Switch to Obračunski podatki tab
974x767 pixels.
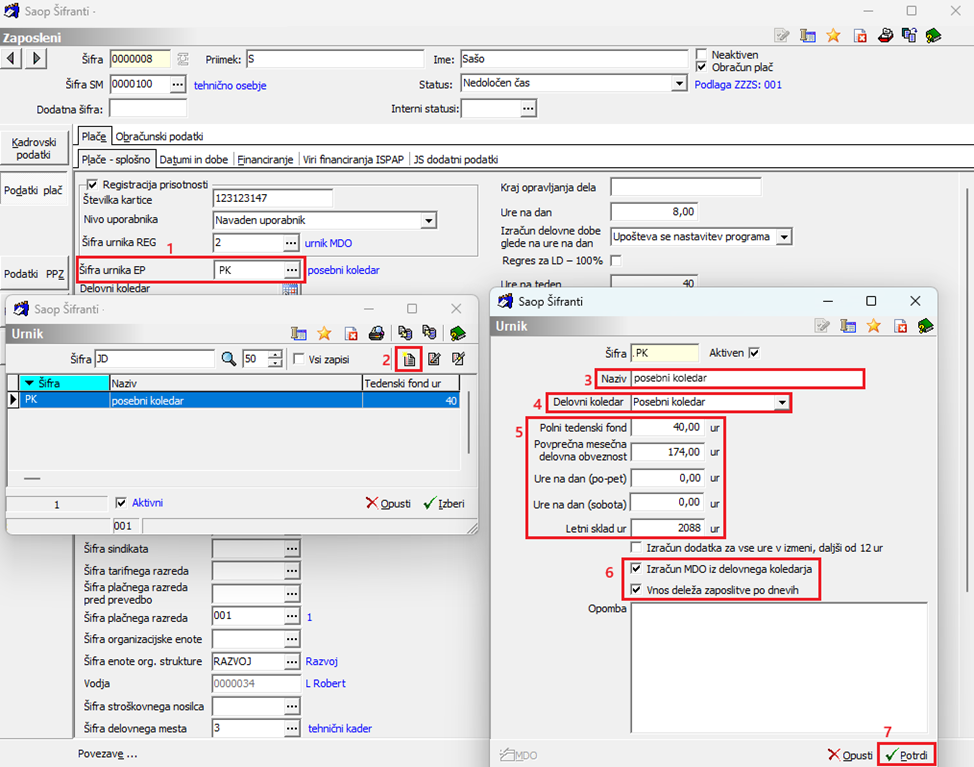click(159, 137)
